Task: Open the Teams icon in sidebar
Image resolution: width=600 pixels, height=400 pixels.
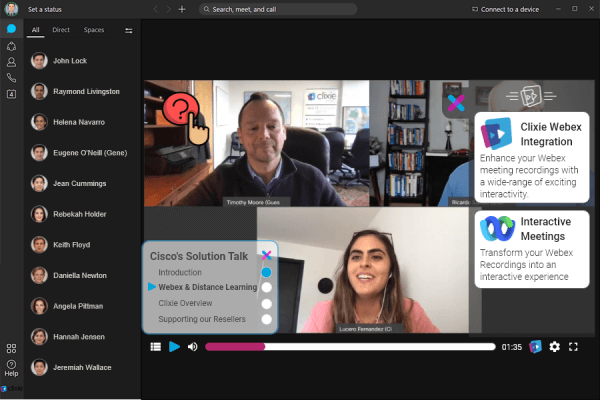Action: point(11,46)
